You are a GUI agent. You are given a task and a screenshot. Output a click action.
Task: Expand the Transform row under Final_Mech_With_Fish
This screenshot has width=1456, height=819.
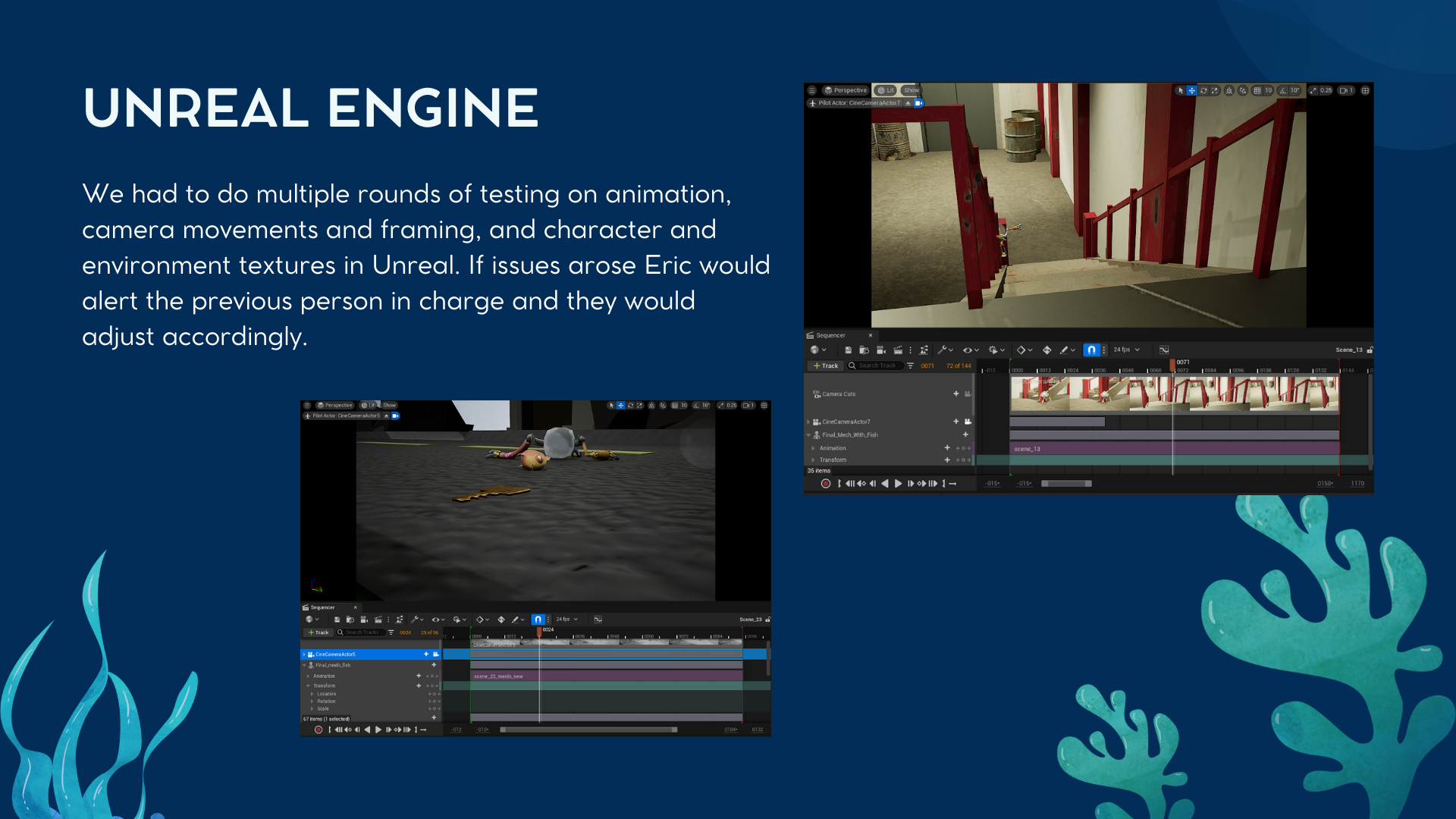(814, 460)
